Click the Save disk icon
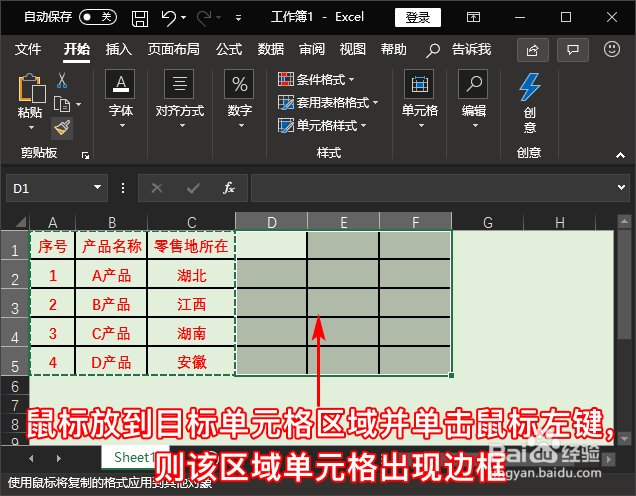This screenshot has width=636, height=496. pyautogui.click(x=140, y=18)
